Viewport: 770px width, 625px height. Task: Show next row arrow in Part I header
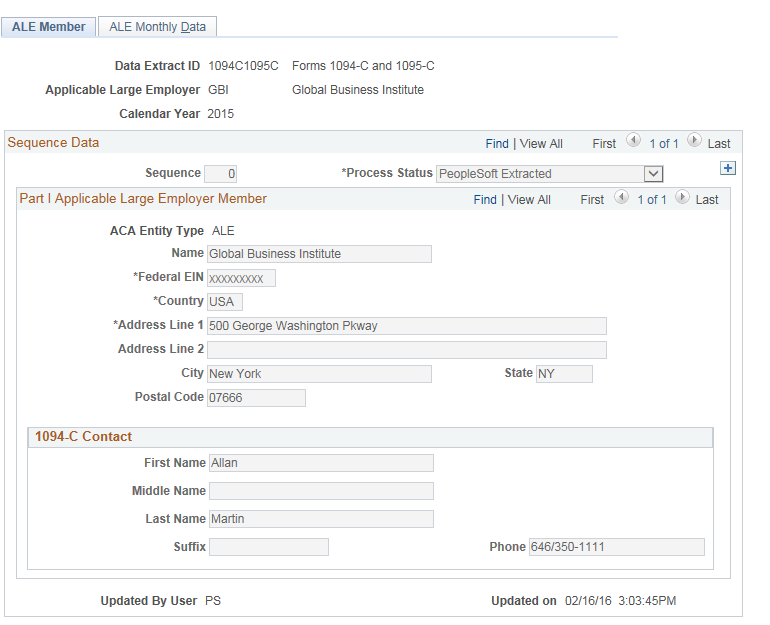point(682,197)
